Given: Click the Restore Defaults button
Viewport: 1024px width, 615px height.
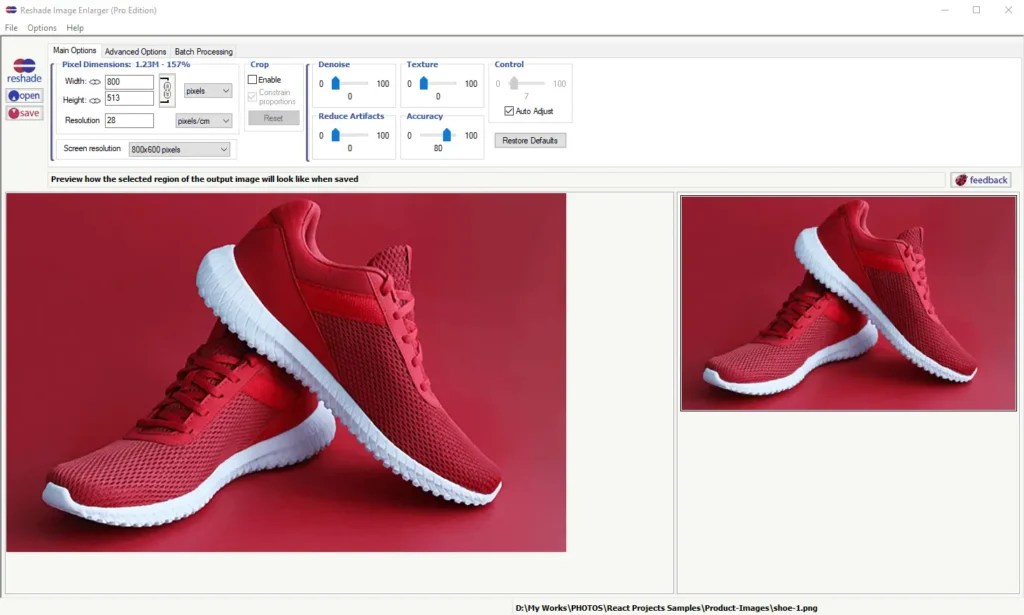Looking at the screenshot, I should click(531, 140).
